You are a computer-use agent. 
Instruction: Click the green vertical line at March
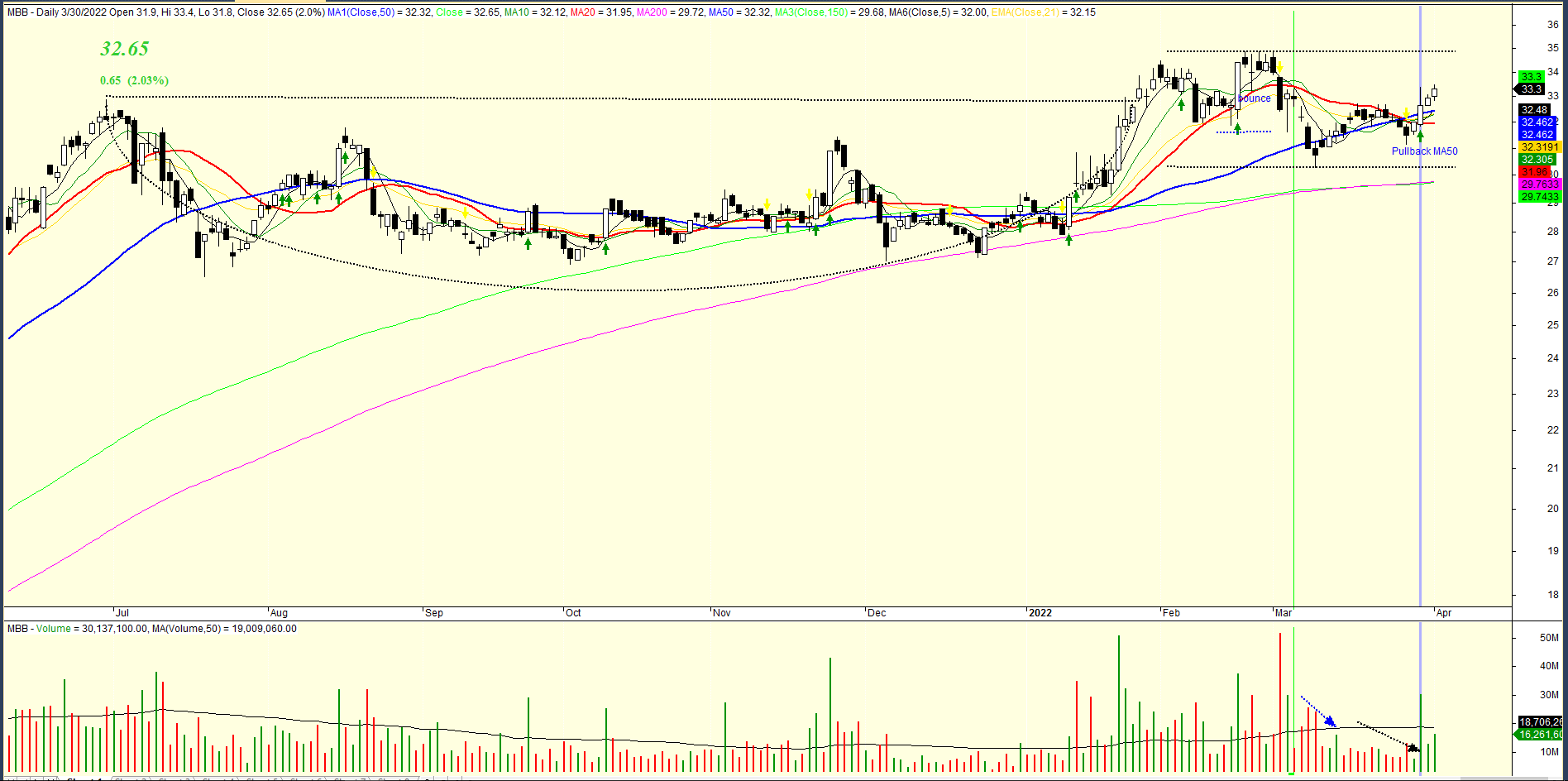(x=1293, y=331)
